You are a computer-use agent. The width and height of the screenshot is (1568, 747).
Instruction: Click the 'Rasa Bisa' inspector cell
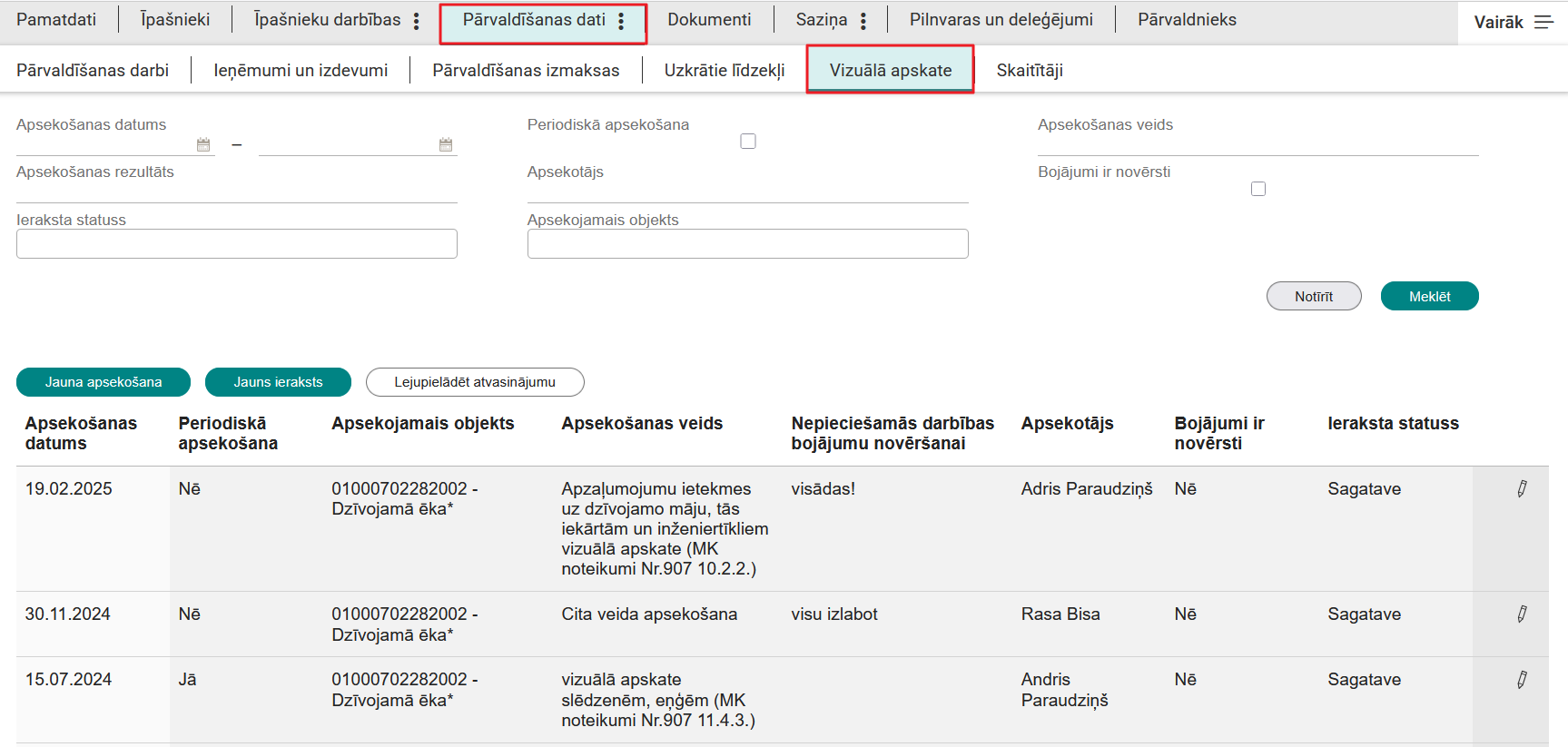1060,614
